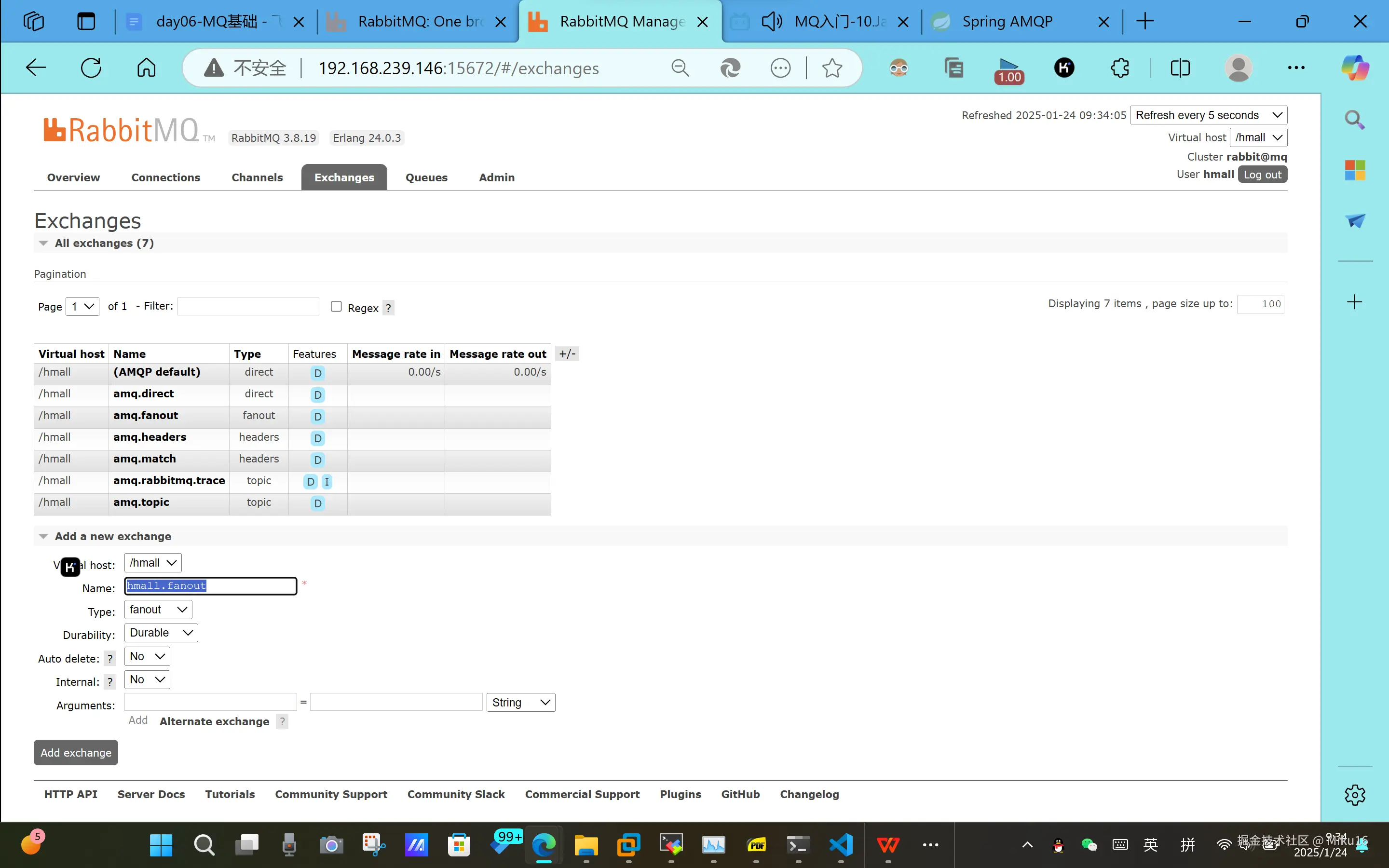The width and height of the screenshot is (1389, 868).
Task: Open the exchange Type dropdown showing fanout
Action: (158, 610)
